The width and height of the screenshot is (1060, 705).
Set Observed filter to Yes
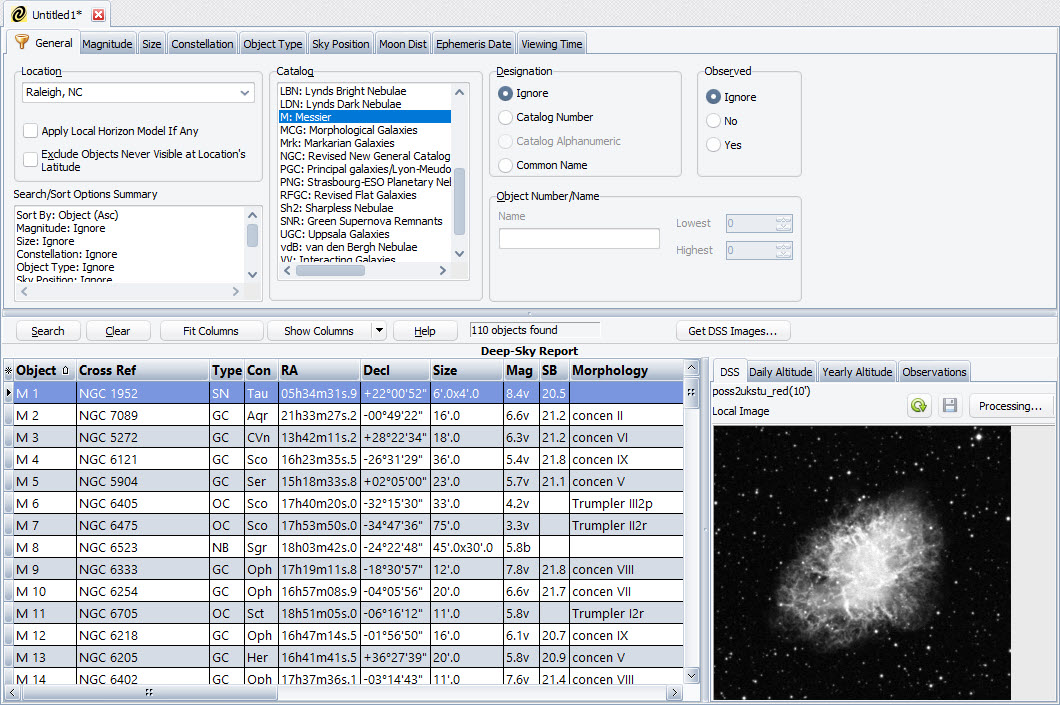pyautogui.click(x=713, y=145)
